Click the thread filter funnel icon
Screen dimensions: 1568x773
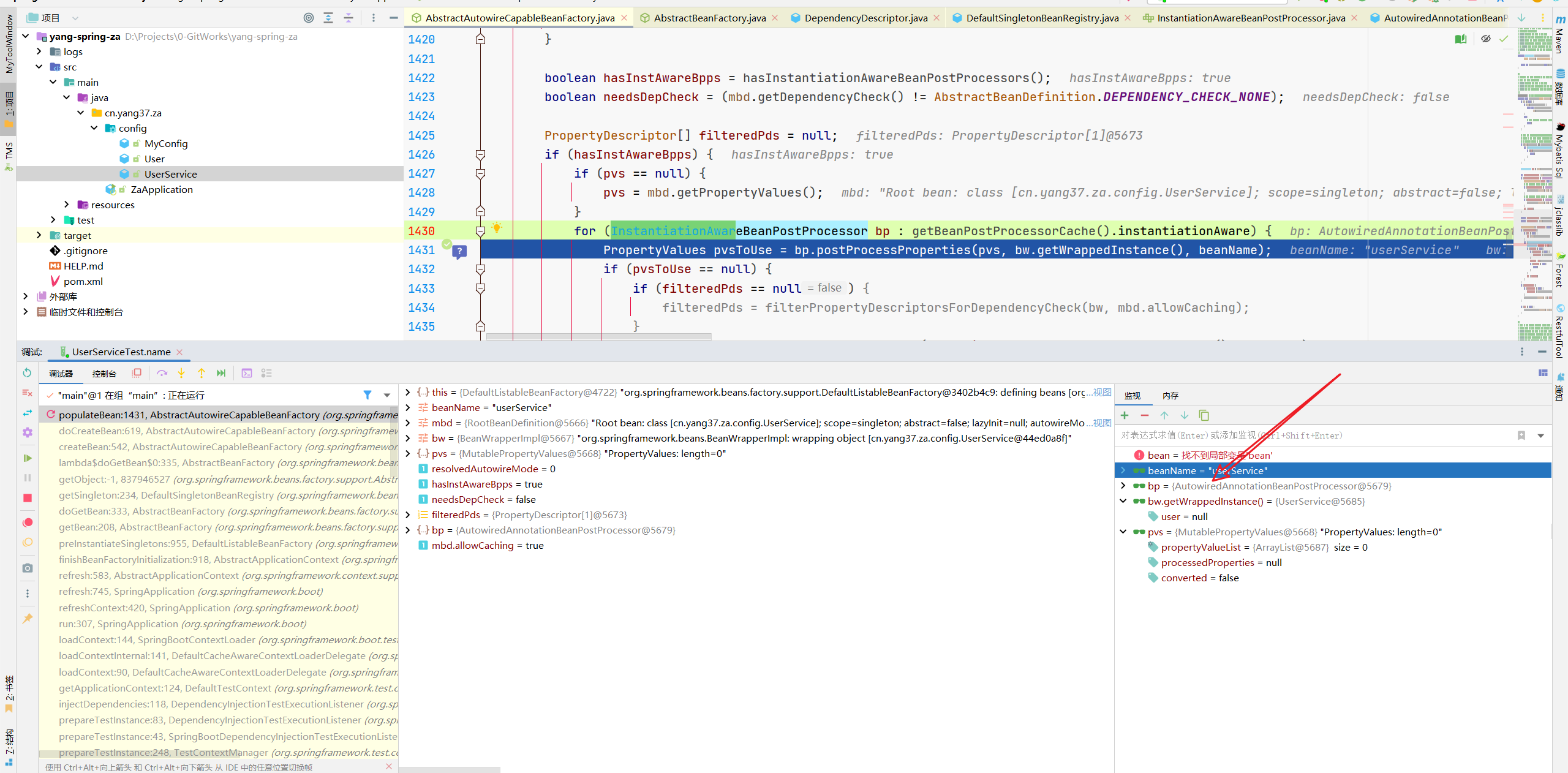[x=367, y=395]
